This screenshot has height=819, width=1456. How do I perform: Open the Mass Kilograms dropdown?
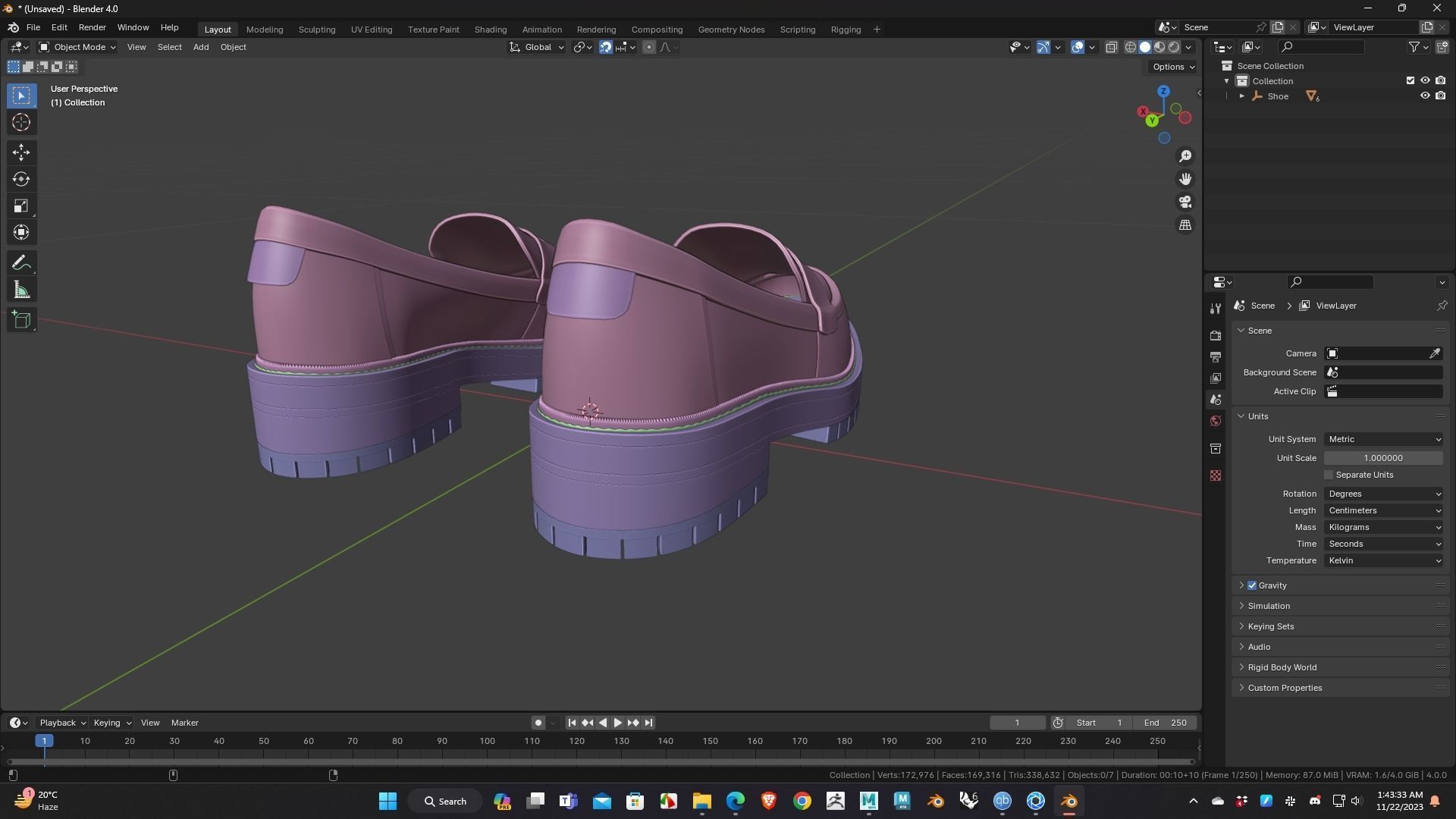tap(1384, 527)
